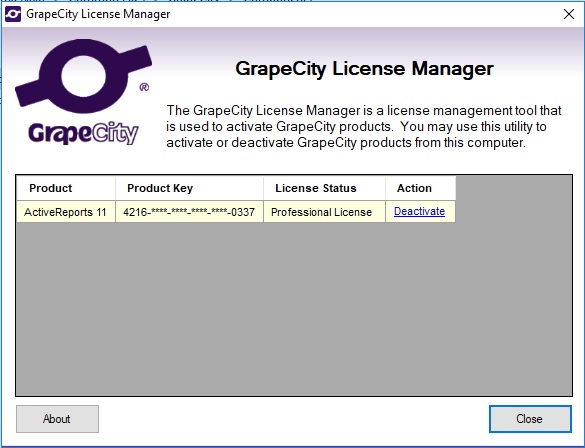The height and width of the screenshot is (448, 585).
Task: Click the Deactivate link for ActiveReports 11
Action: coord(419,212)
